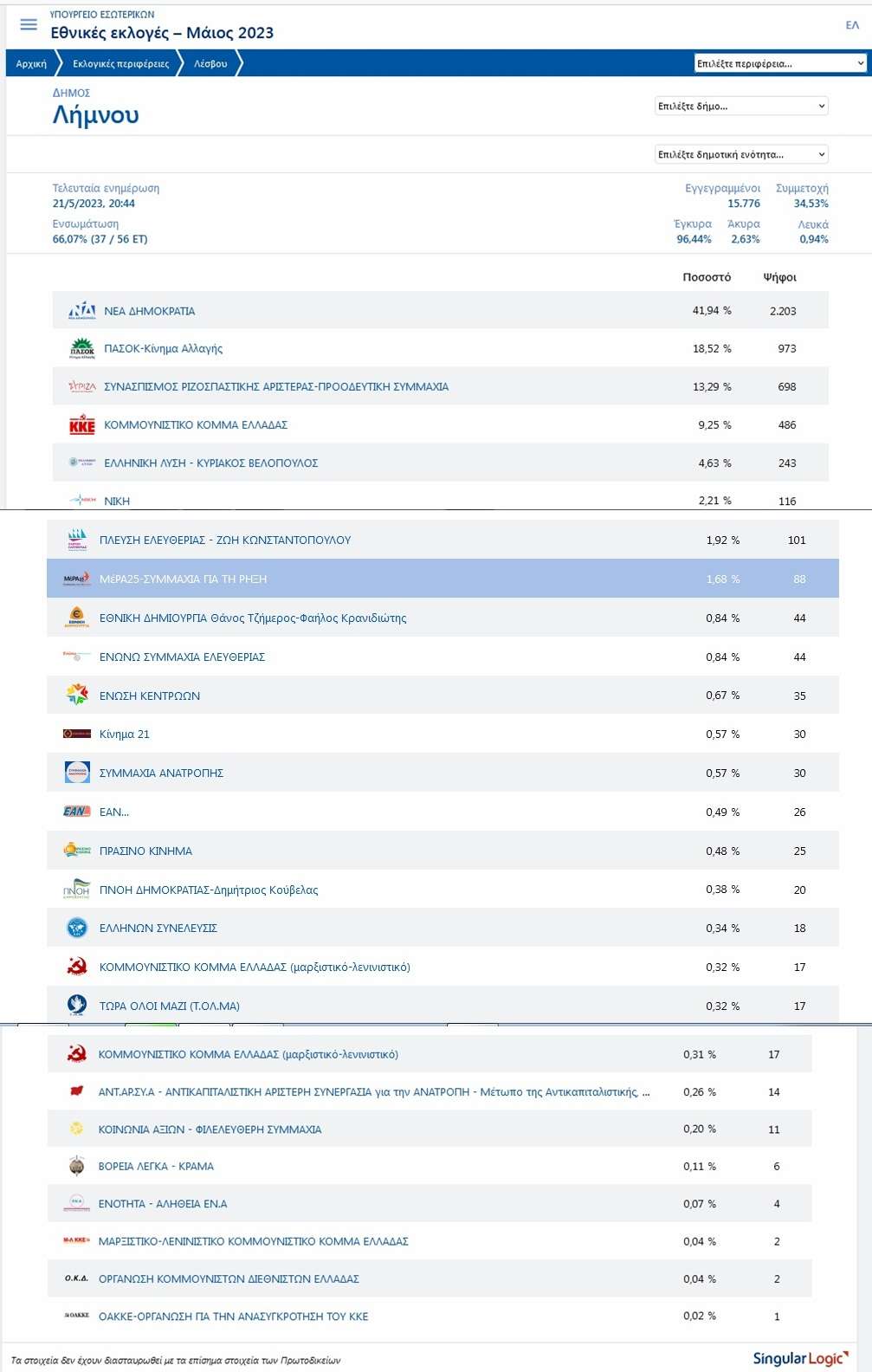Open the ΕΛΛΗΝΙΚΗ ΛΥΣΗ party link
Viewport: 872px width, 1372px height.
(210, 463)
